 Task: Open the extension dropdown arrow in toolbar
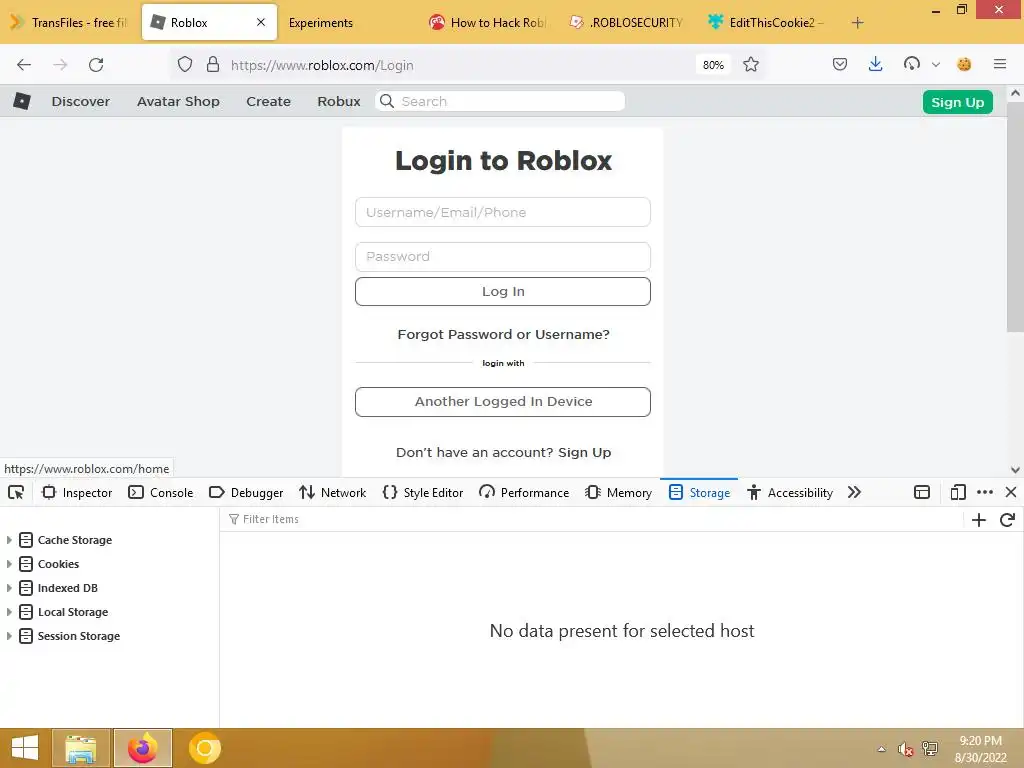[x=936, y=65]
